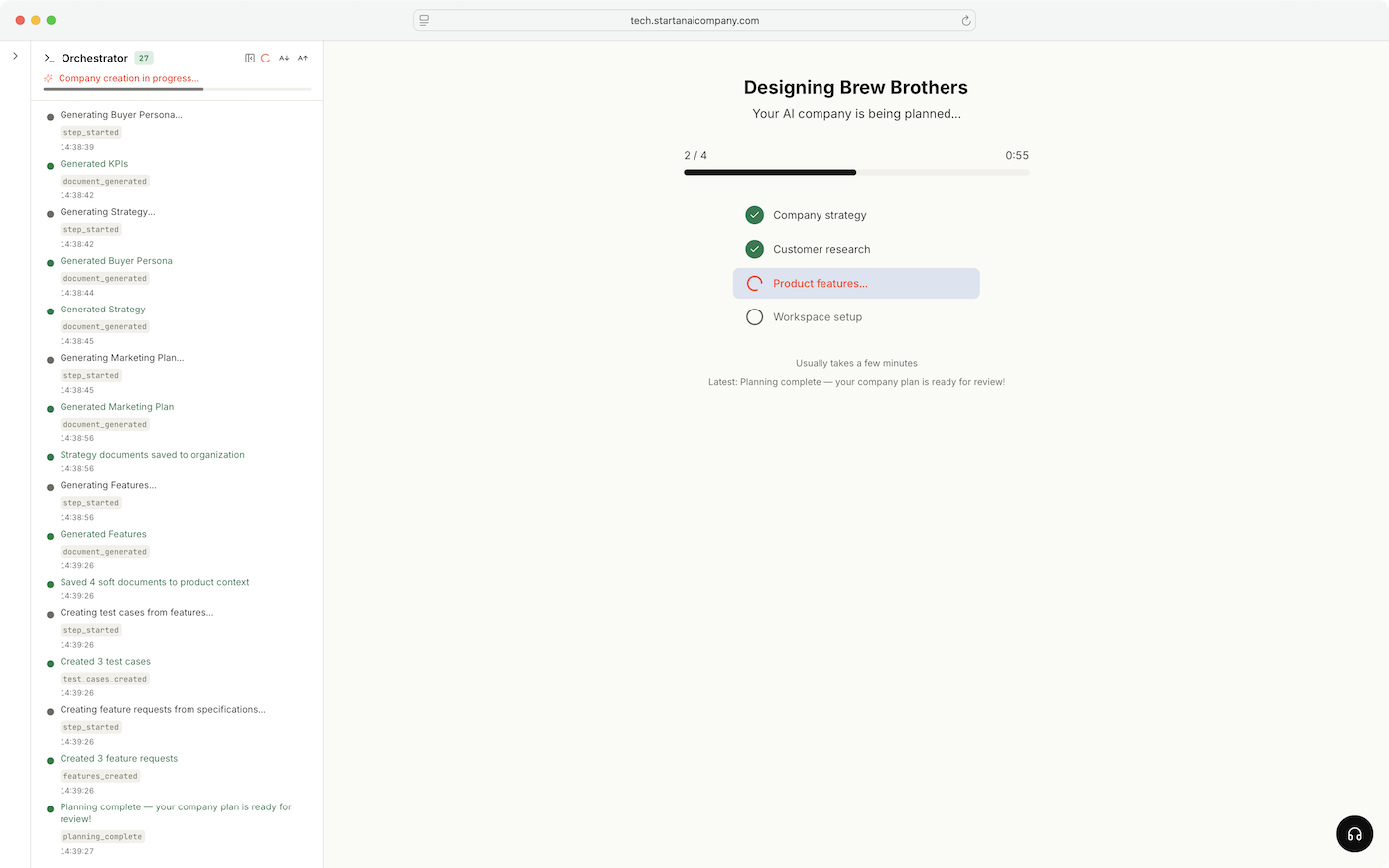Click the sparkle icon beside Company creation in progress
The height and width of the screenshot is (868, 1389).
(48, 78)
